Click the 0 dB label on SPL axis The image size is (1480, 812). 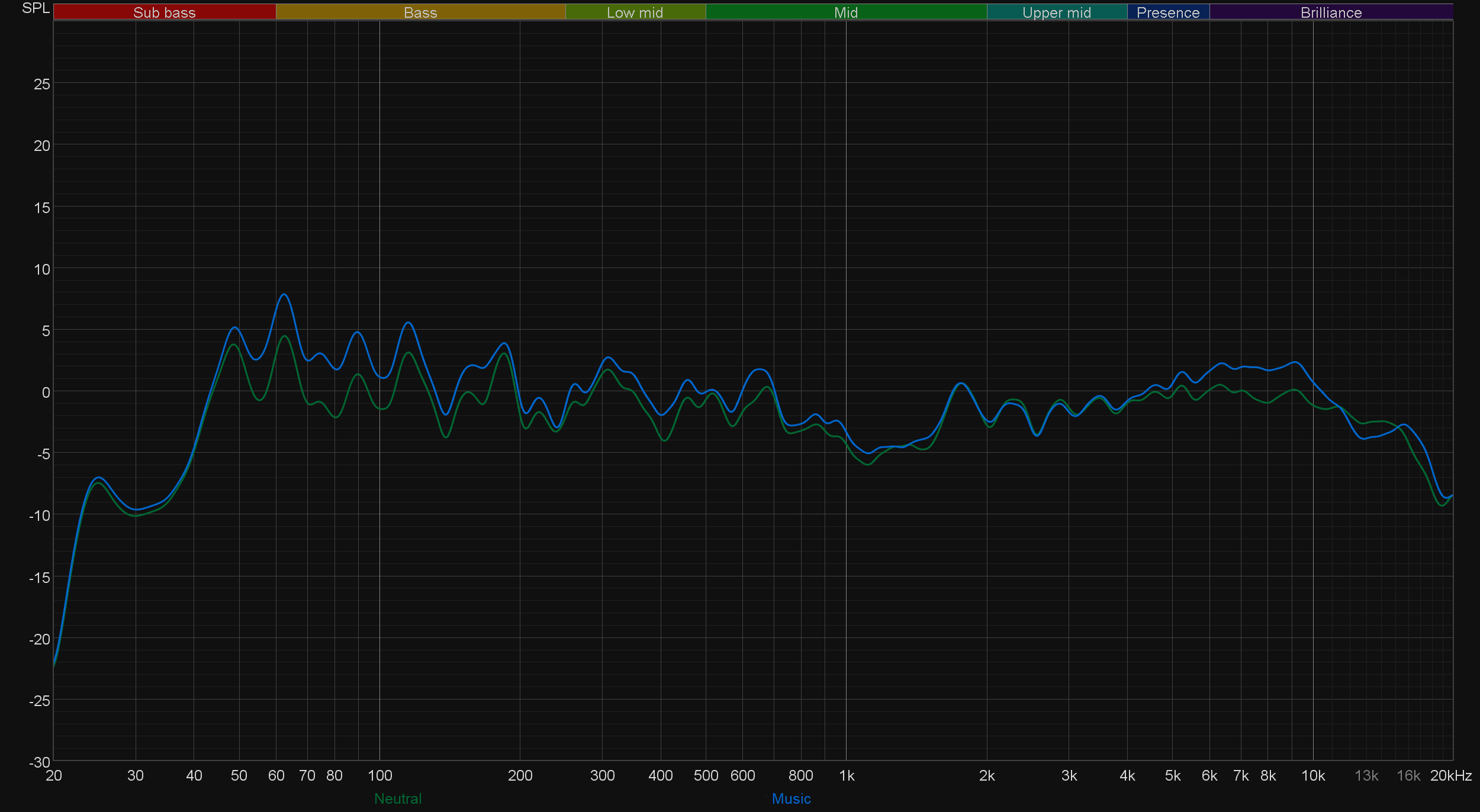click(46, 392)
